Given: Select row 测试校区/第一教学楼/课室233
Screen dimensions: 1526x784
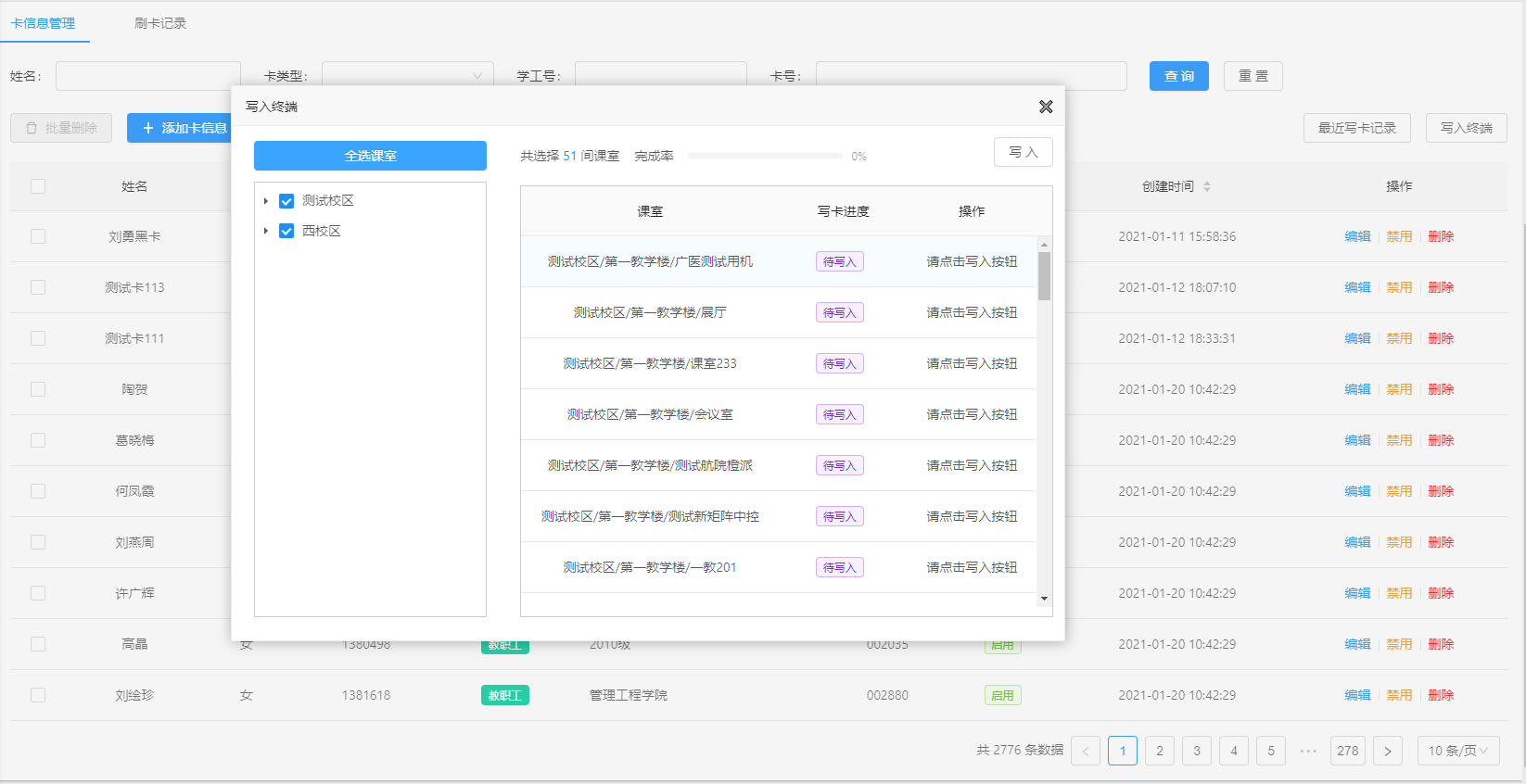Looking at the screenshot, I should pyautogui.click(x=779, y=363).
